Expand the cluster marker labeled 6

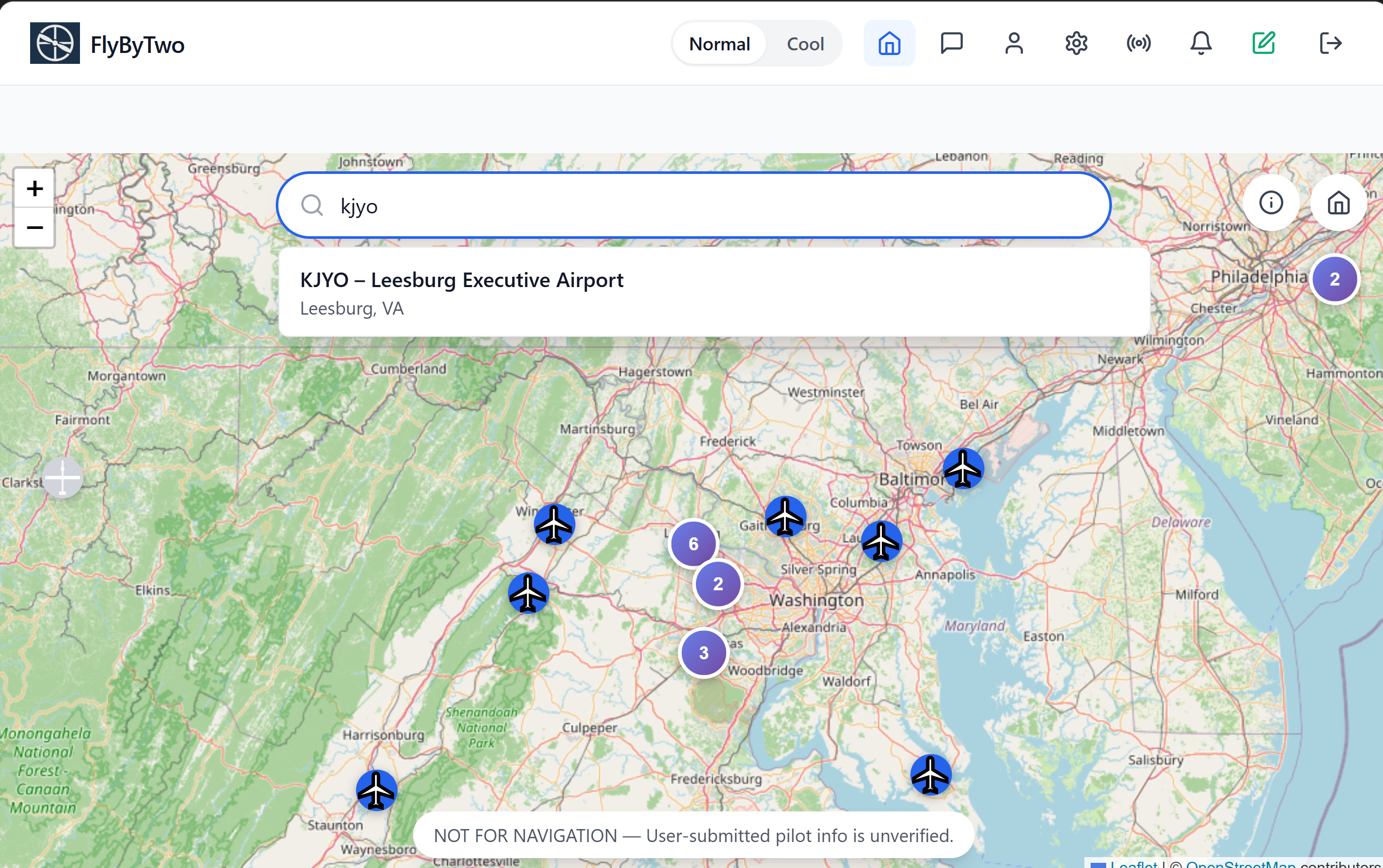(x=693, y=544)
